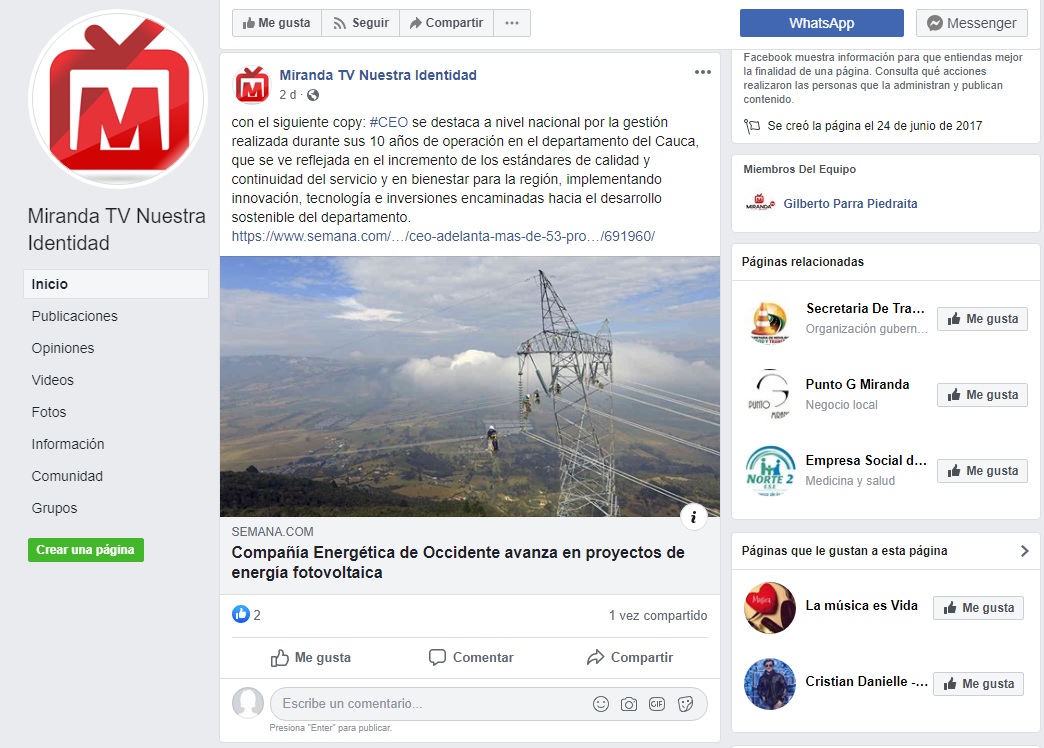This screenshot has height=748, width=1044.
Task: Open the semana.com article link
Action: tap(443, 236)
